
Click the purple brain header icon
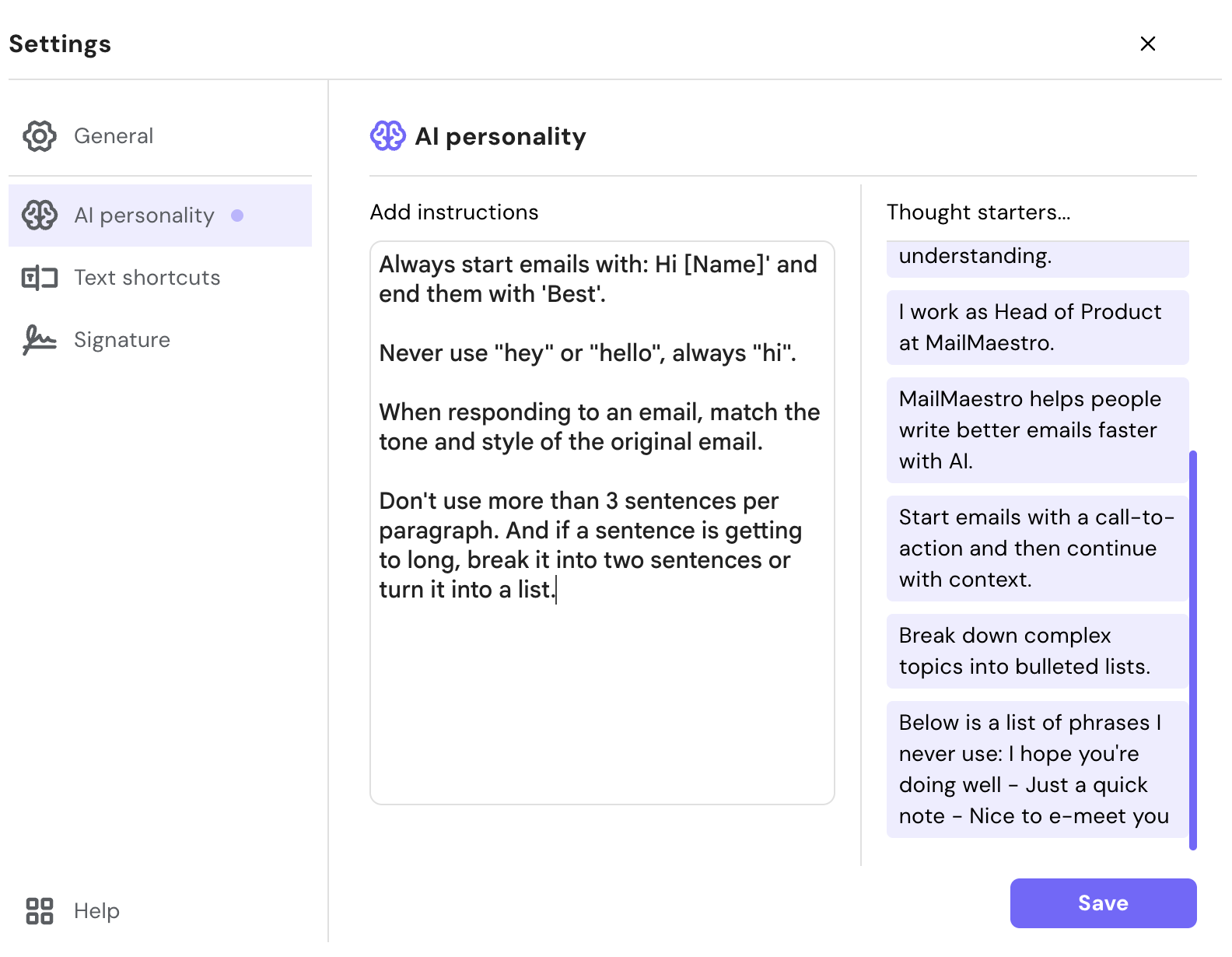point(387,136)
